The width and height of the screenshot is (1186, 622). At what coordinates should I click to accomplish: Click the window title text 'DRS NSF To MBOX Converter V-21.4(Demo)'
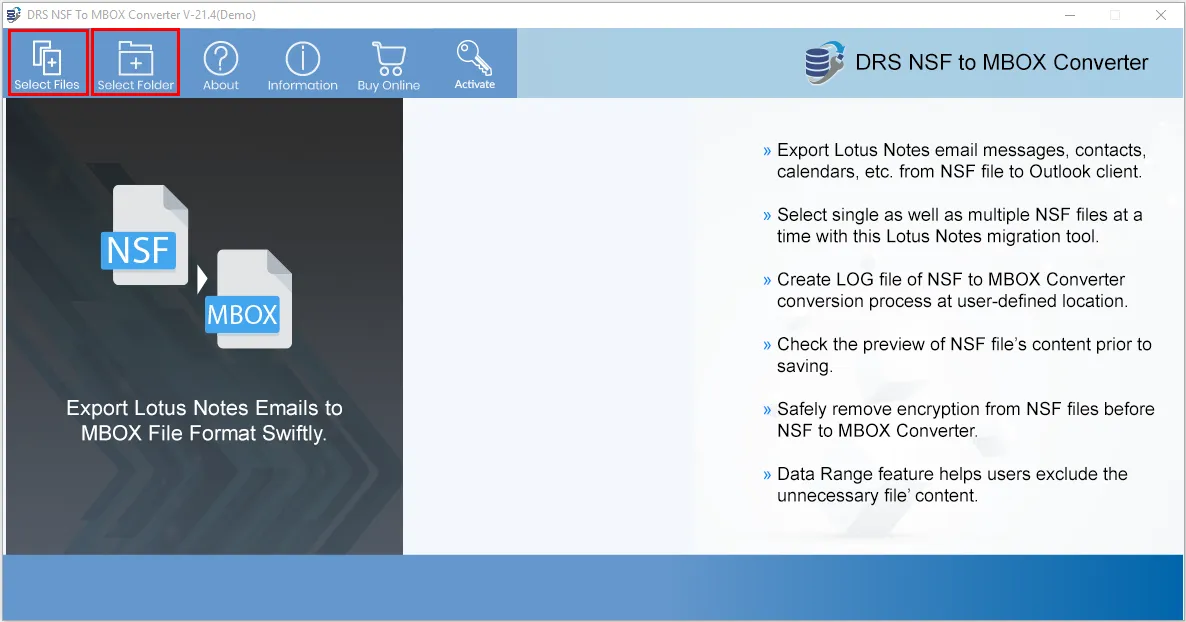click(141, 14)
